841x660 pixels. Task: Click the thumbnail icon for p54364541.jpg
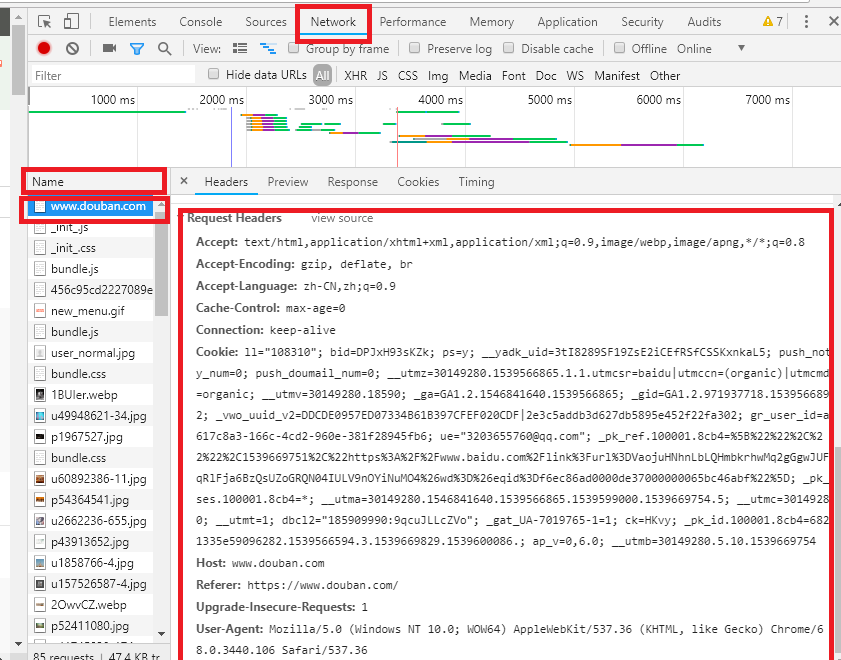[x=40, y=500]
